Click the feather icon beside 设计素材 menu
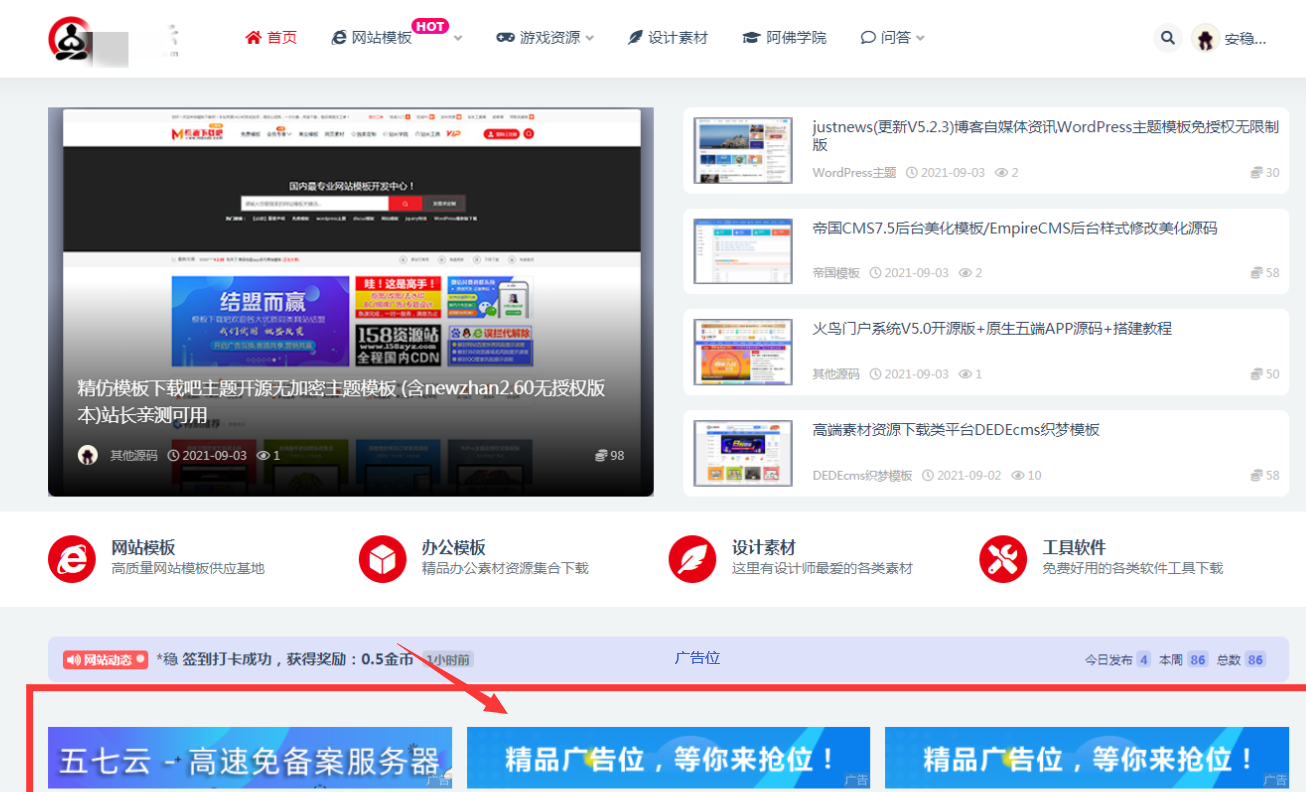Screen dimensions: 1306x792 point(635,38)
